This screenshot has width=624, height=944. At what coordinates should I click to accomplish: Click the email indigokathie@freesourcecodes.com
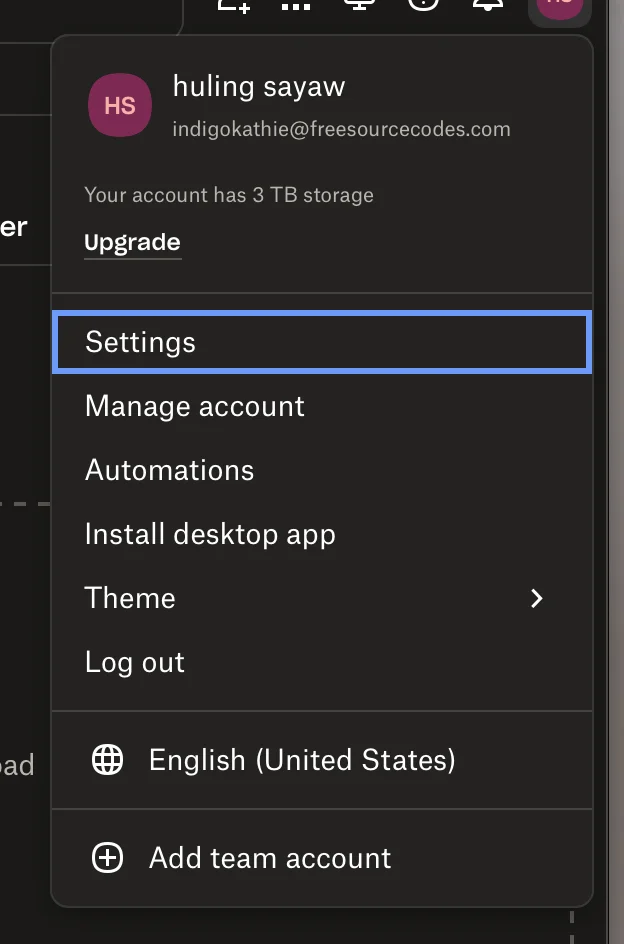tap(342, 129)
